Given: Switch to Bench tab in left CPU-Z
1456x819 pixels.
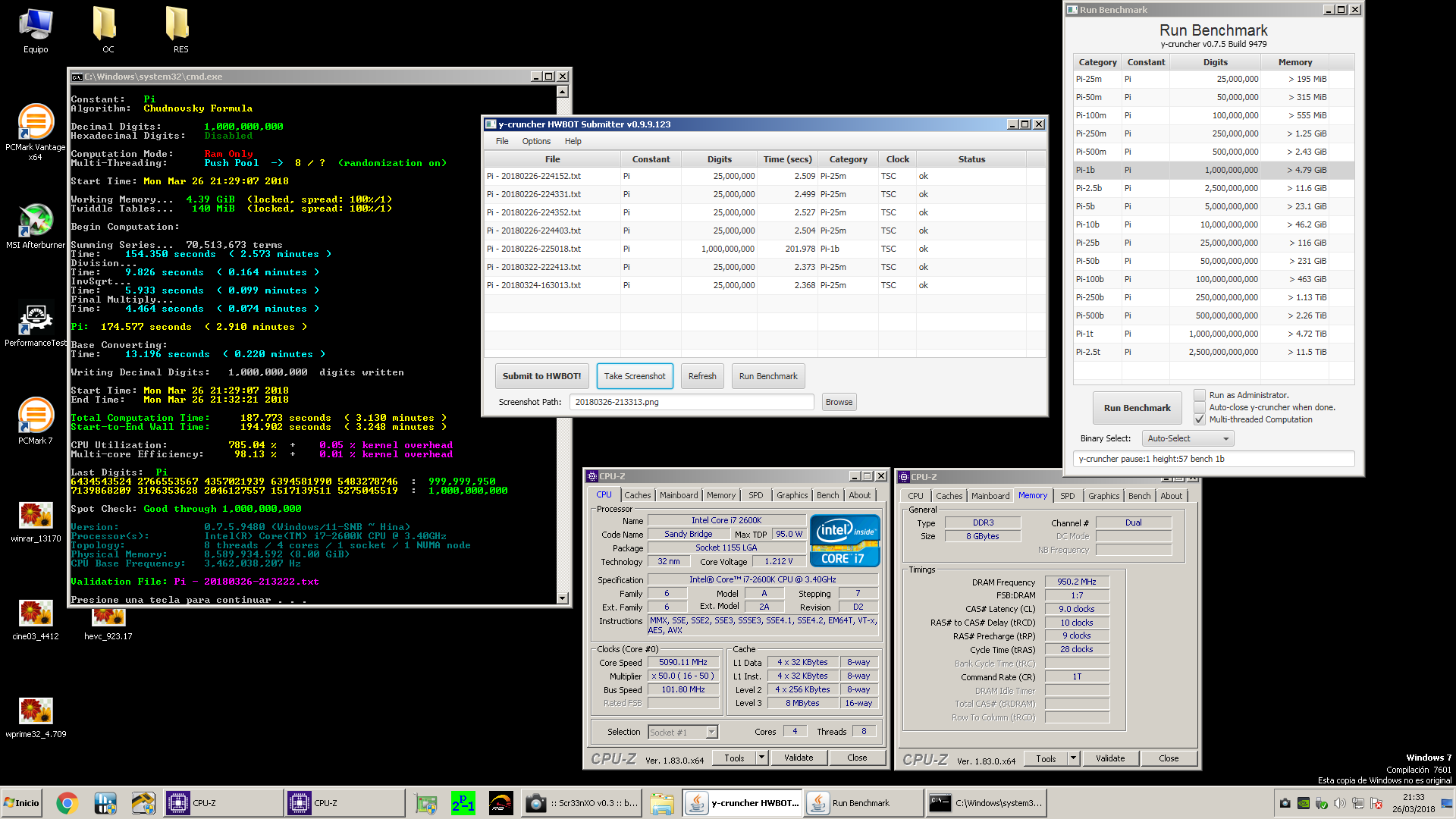Looking at the screenshot, I should click(827, 495).
